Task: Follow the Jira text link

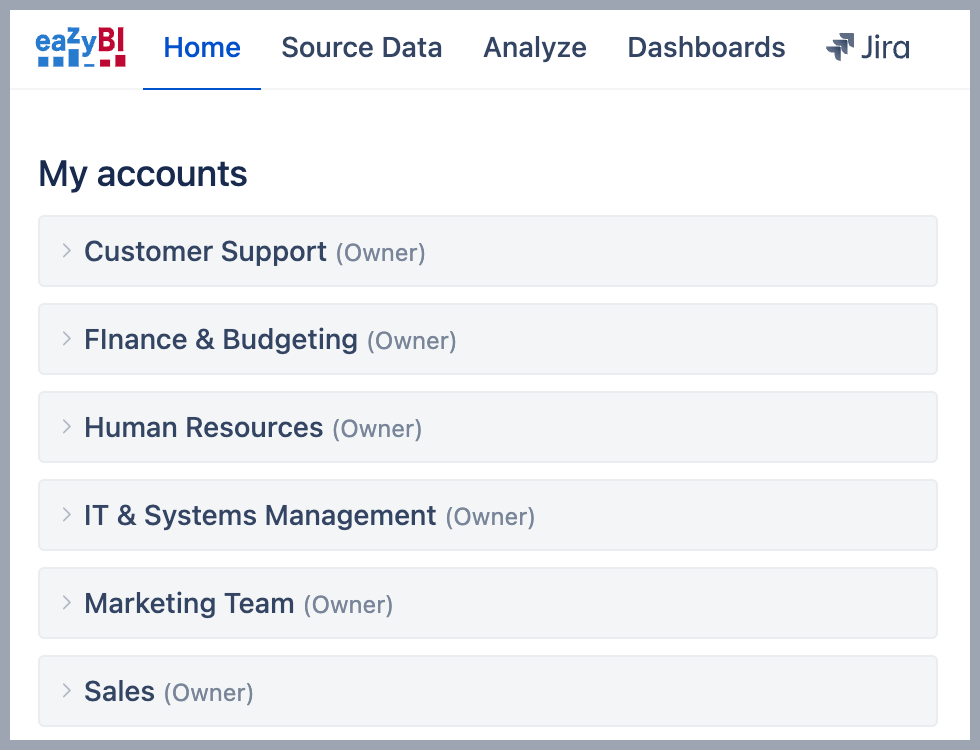Action: (885, 47)
